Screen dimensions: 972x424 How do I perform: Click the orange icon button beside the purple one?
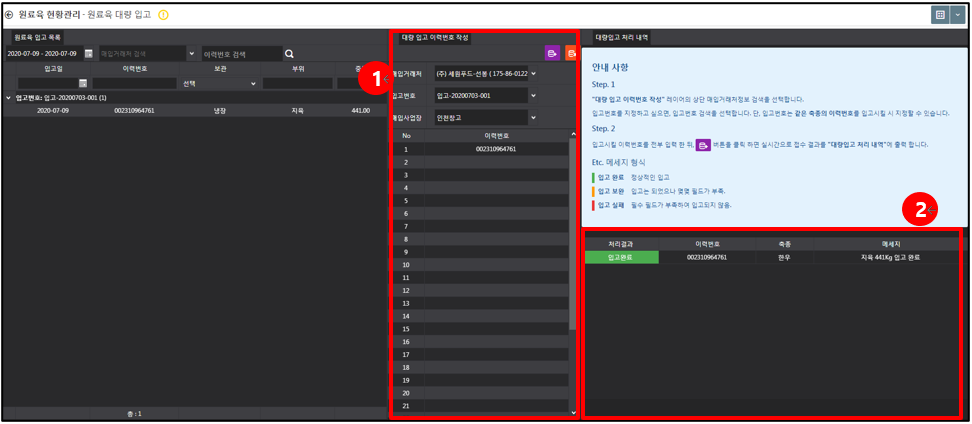pyautogui.click(x=571, y=53)
